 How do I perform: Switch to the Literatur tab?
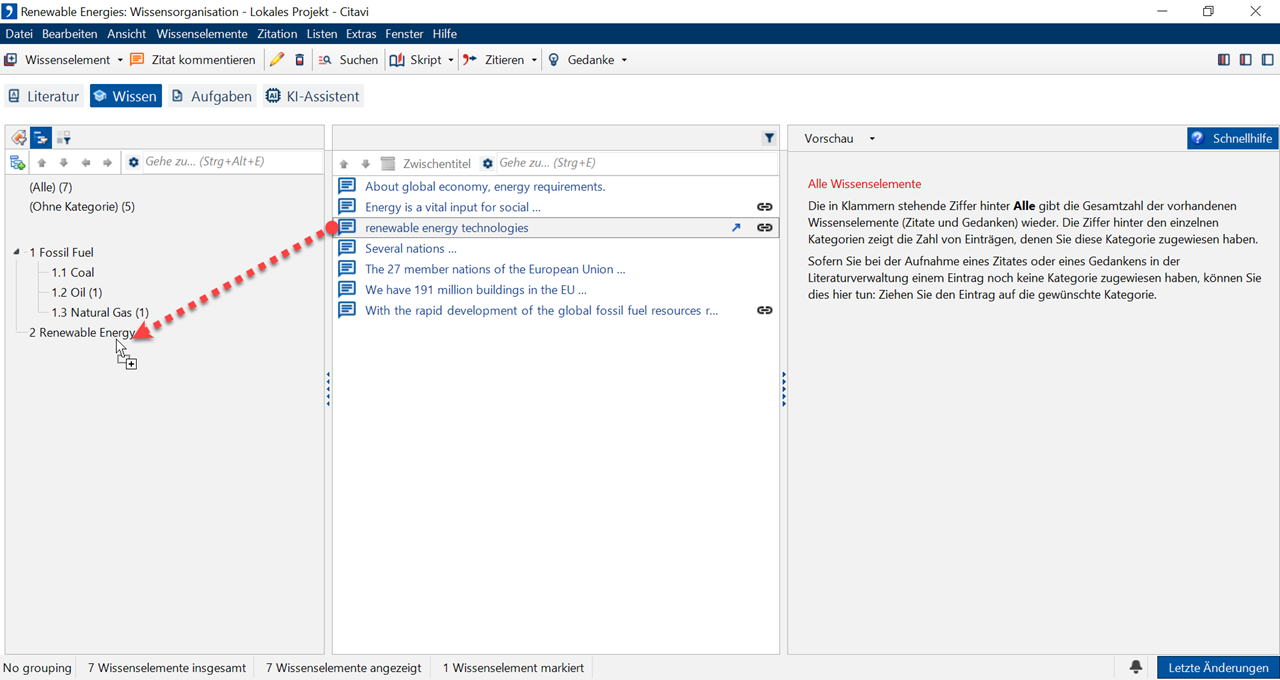click(x=43, y=96)
